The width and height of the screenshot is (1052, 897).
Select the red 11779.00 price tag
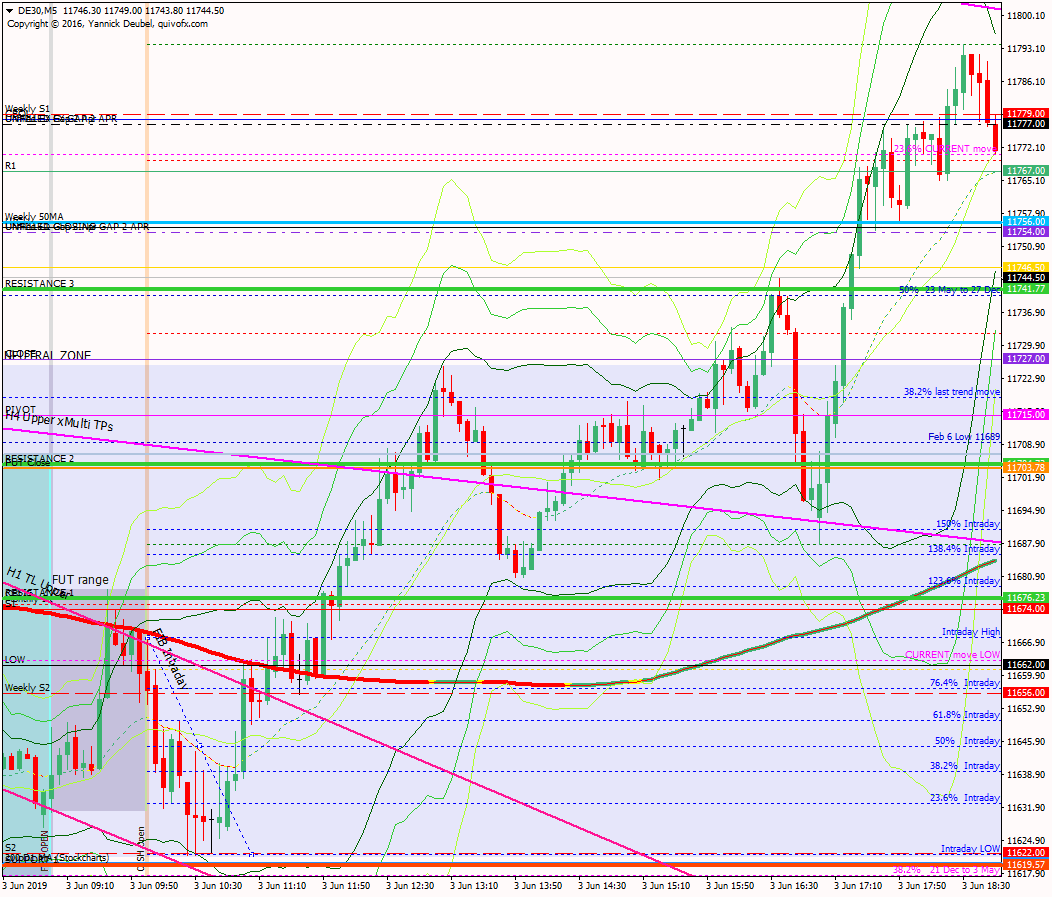click(x=1026, y=114)
